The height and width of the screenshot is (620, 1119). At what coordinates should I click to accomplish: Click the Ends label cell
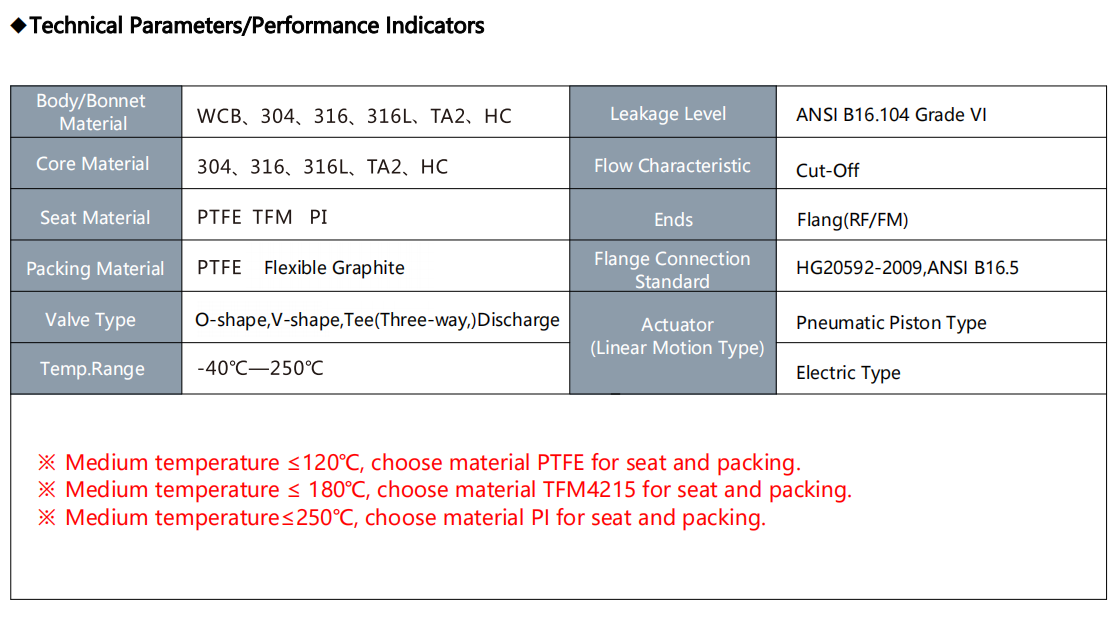point(672,219)
